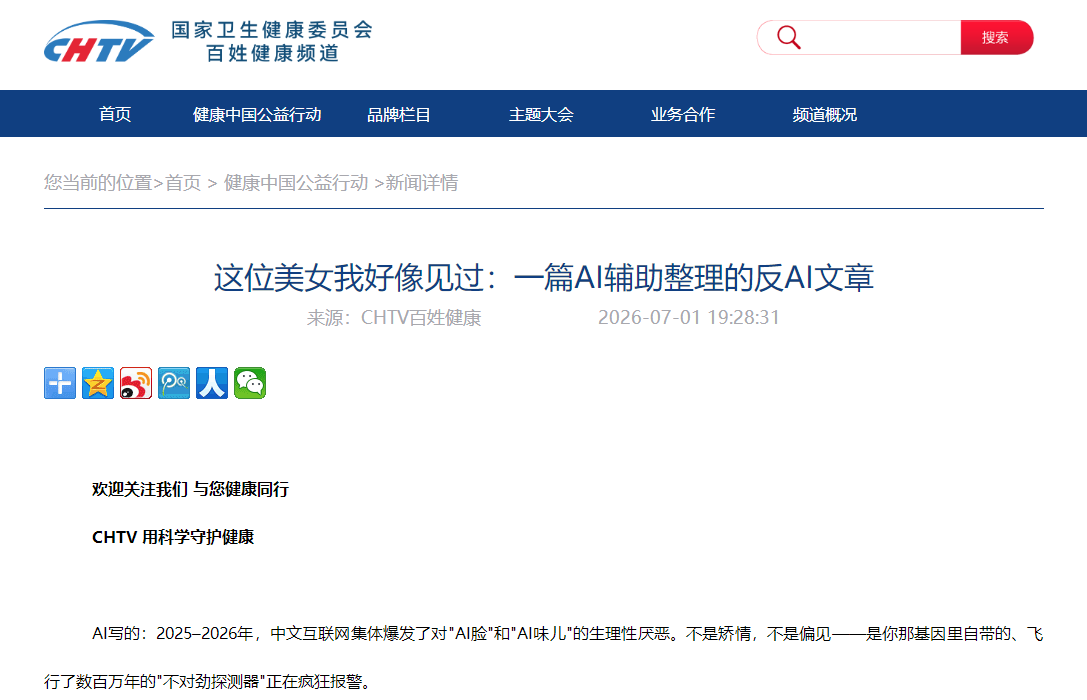Click source text 来源：CHTV百姓健康
Viewport: 1087px width, 700px height.
(394, 317)
